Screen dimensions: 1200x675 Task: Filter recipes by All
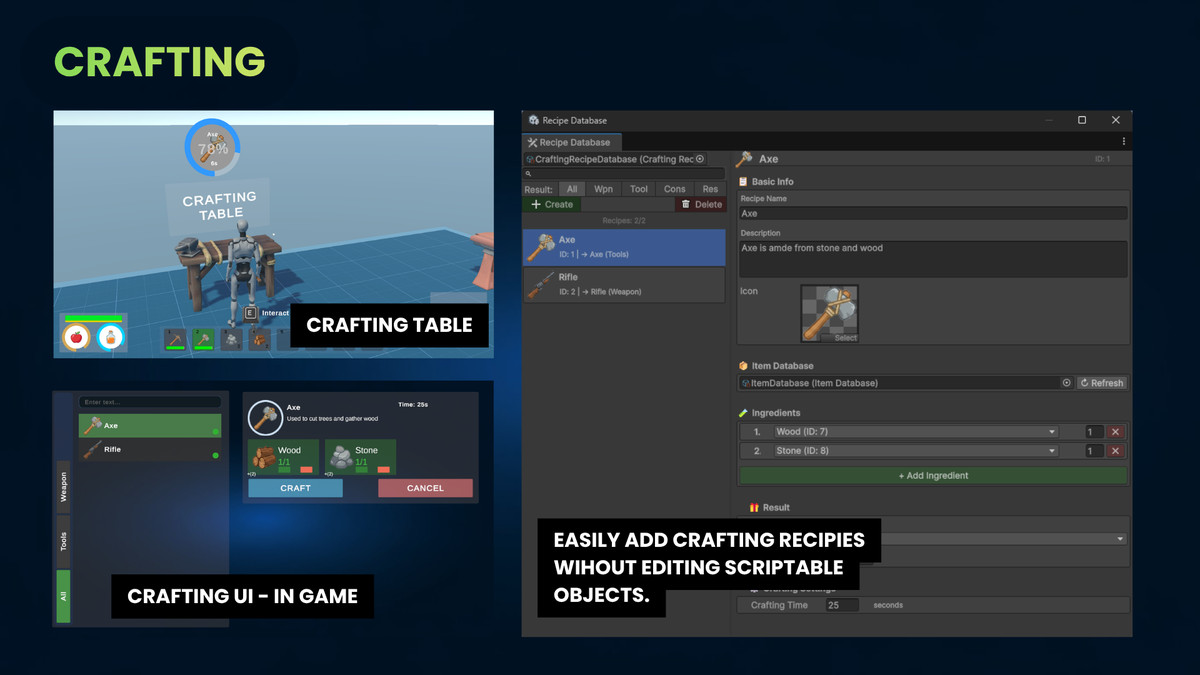point(572,189)
